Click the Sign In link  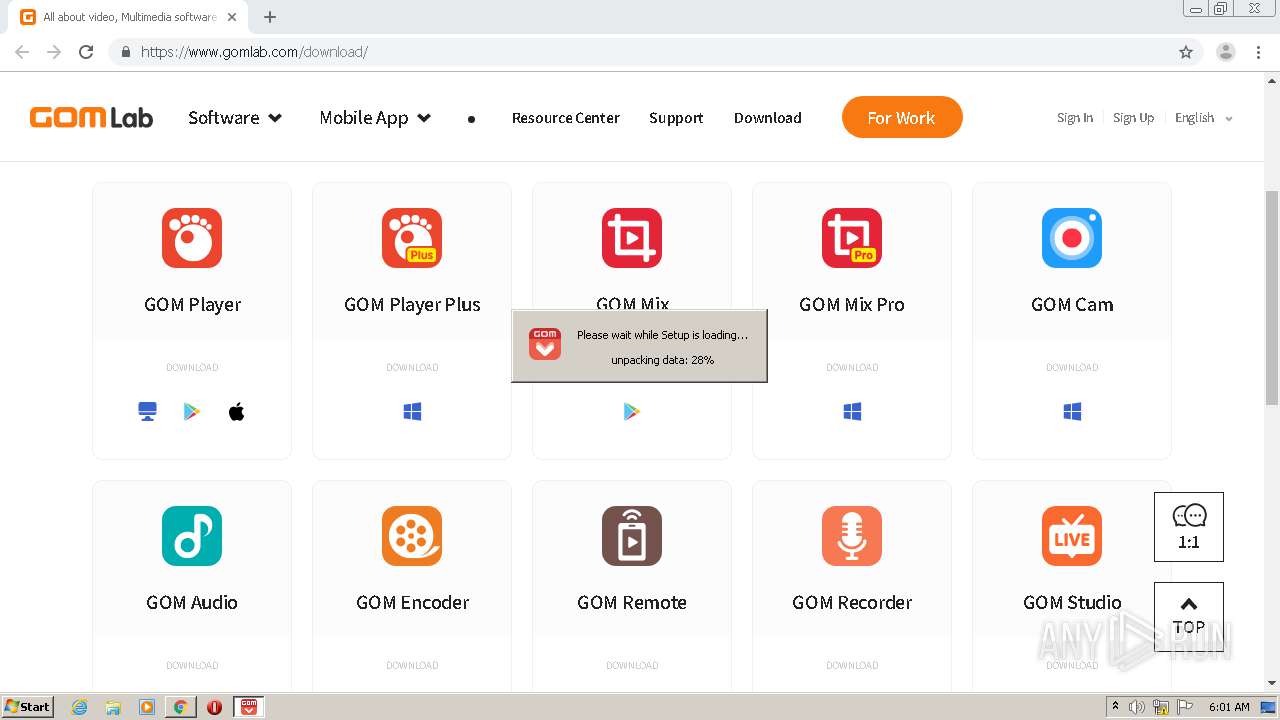point(1075,118)
